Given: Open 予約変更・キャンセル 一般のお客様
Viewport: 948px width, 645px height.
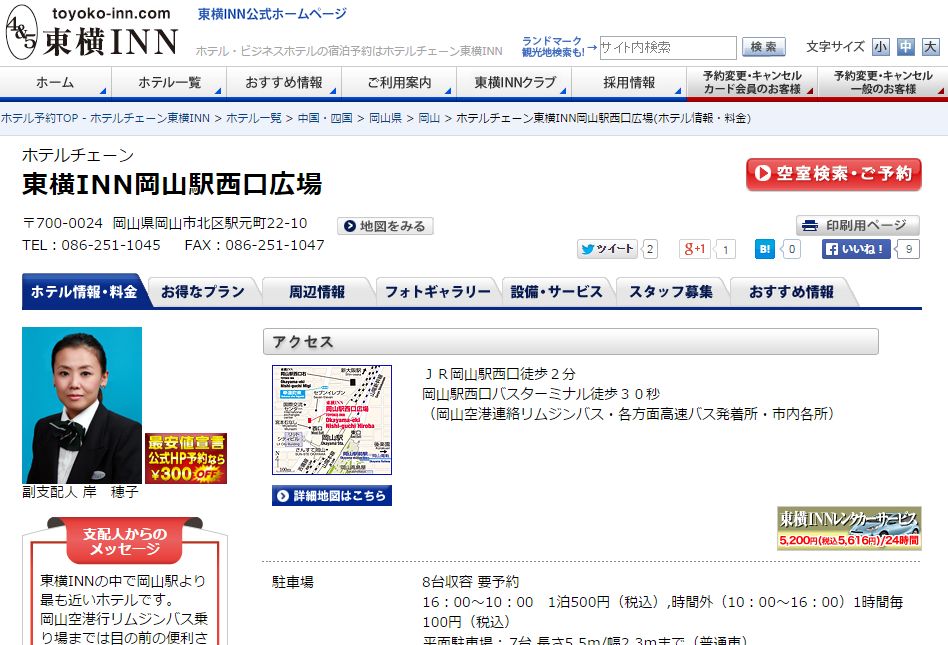Looking at the screenshot, I should [883, 82].
